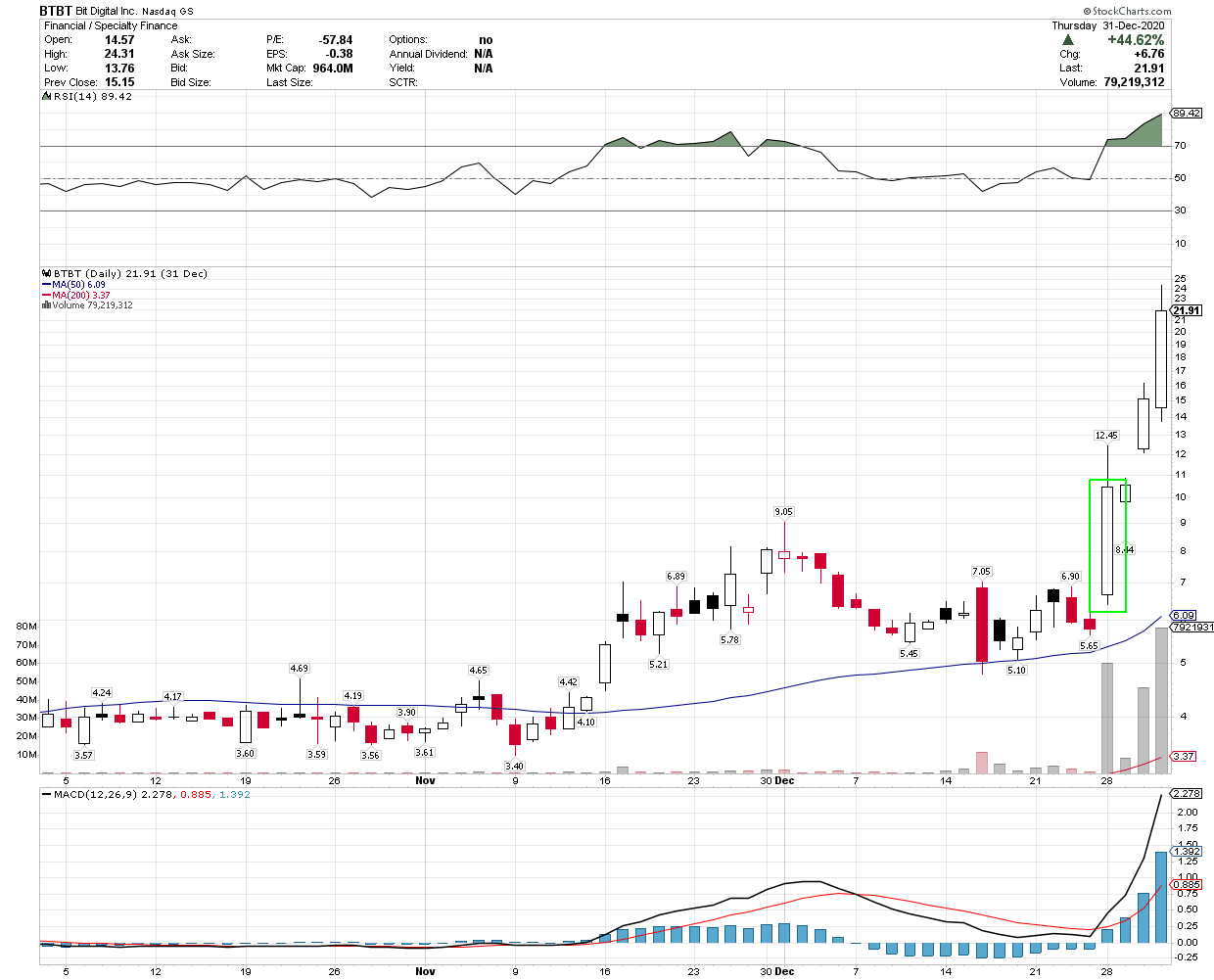Select the black MACD(12,26,9) line swatch
The image size is (1214, 980).
click(47, 795)
